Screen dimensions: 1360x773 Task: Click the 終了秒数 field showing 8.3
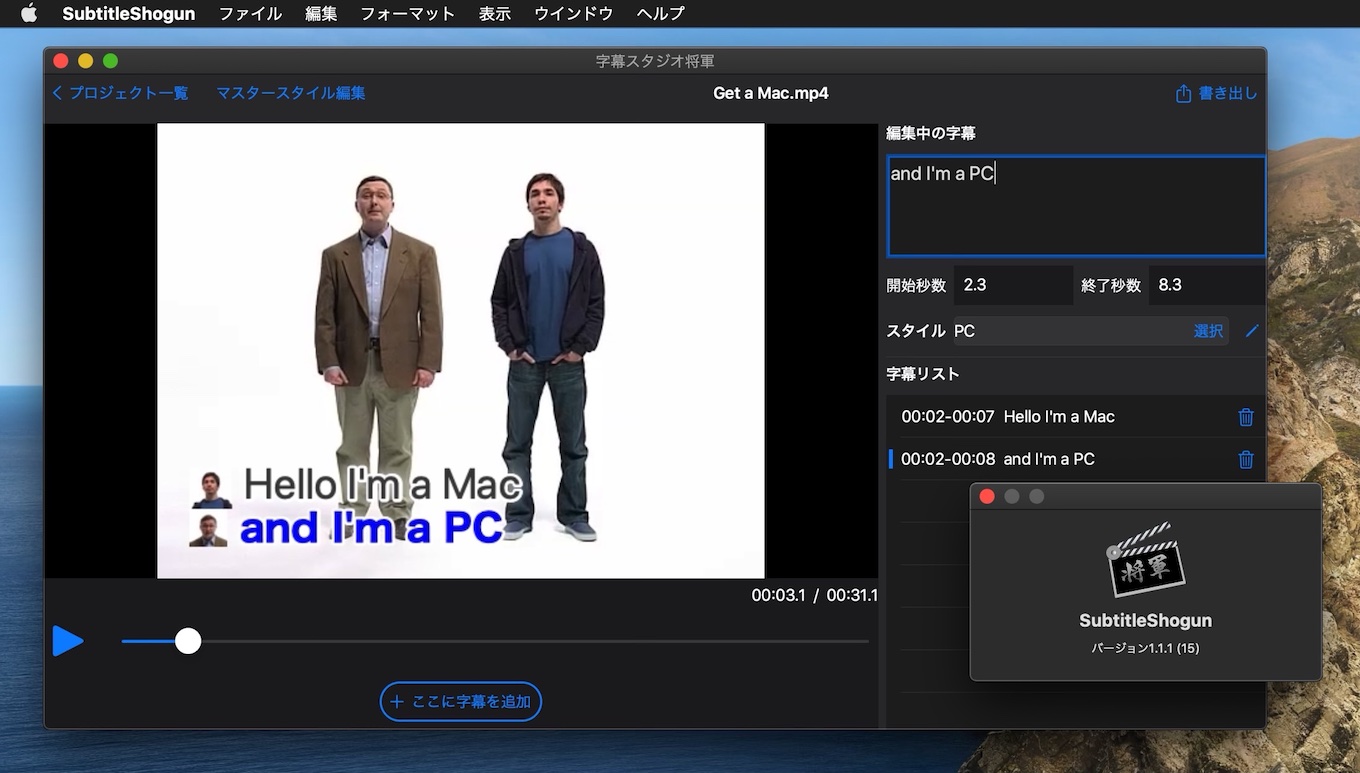[1207, 285]
